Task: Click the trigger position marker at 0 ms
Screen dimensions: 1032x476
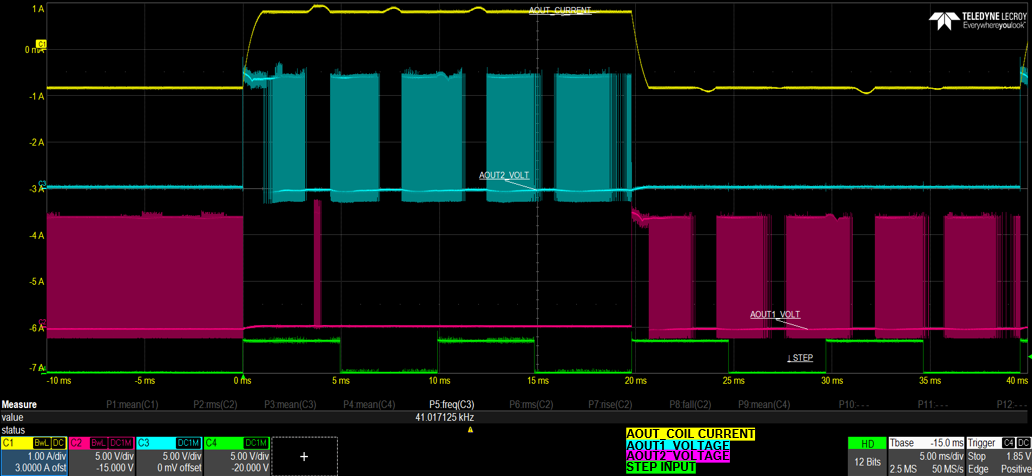Action: point(244,377)
